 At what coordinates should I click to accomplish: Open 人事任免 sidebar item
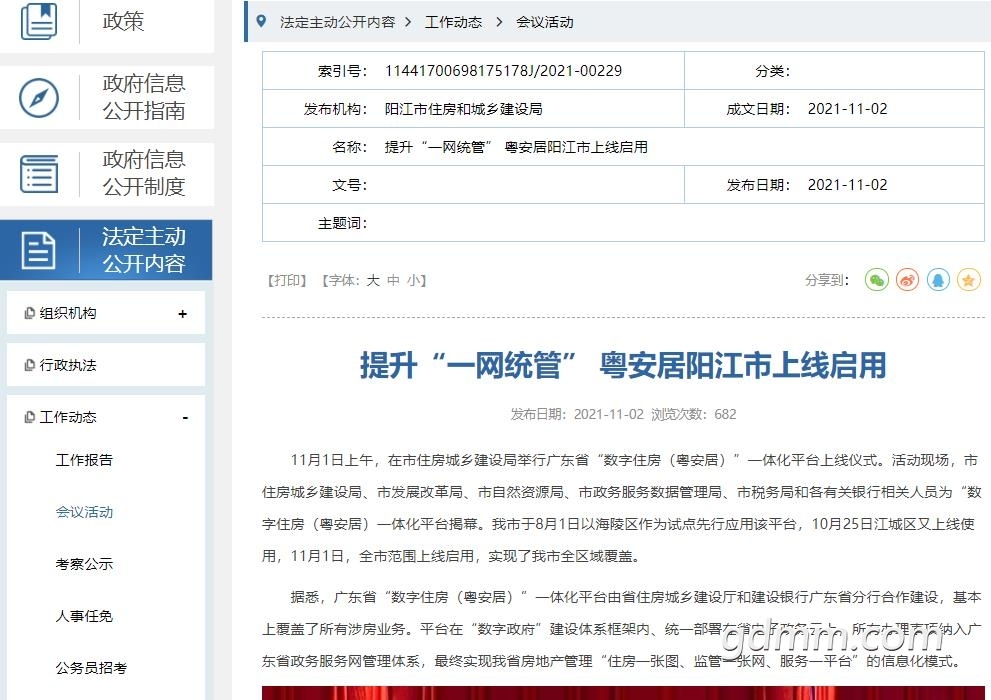(84, 616)
